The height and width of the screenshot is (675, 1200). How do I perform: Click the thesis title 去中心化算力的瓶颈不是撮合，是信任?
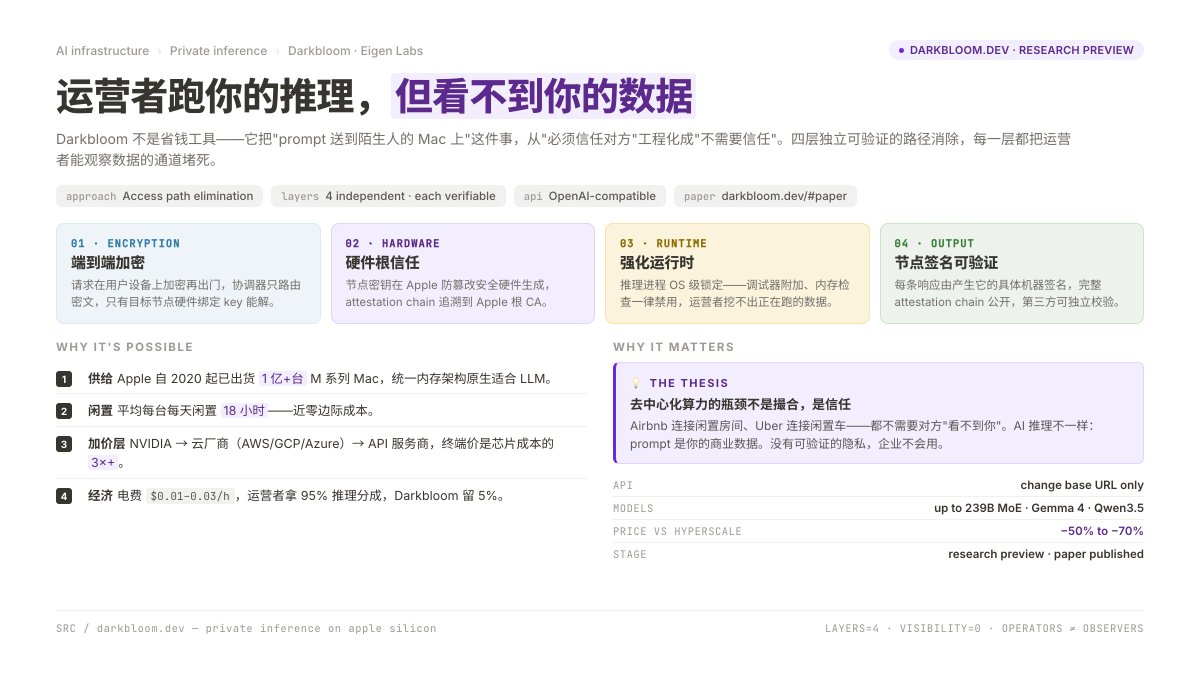click(740, 404)
